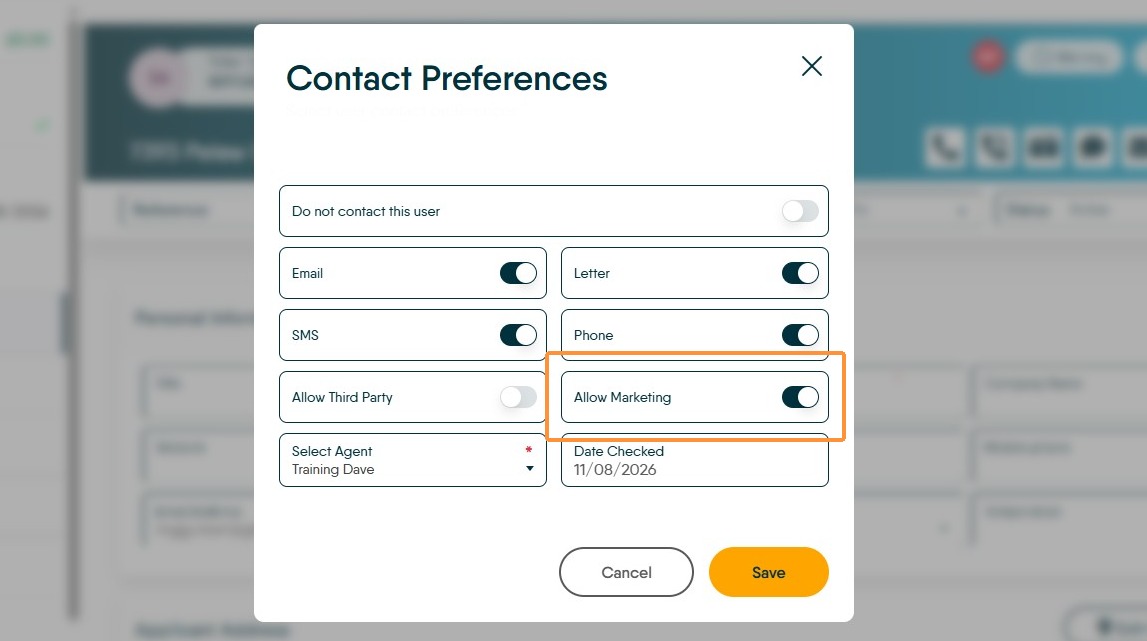Switch off the SMS toggle
The width and height of the screenshot is (1147, 641).
coord(518,335)
